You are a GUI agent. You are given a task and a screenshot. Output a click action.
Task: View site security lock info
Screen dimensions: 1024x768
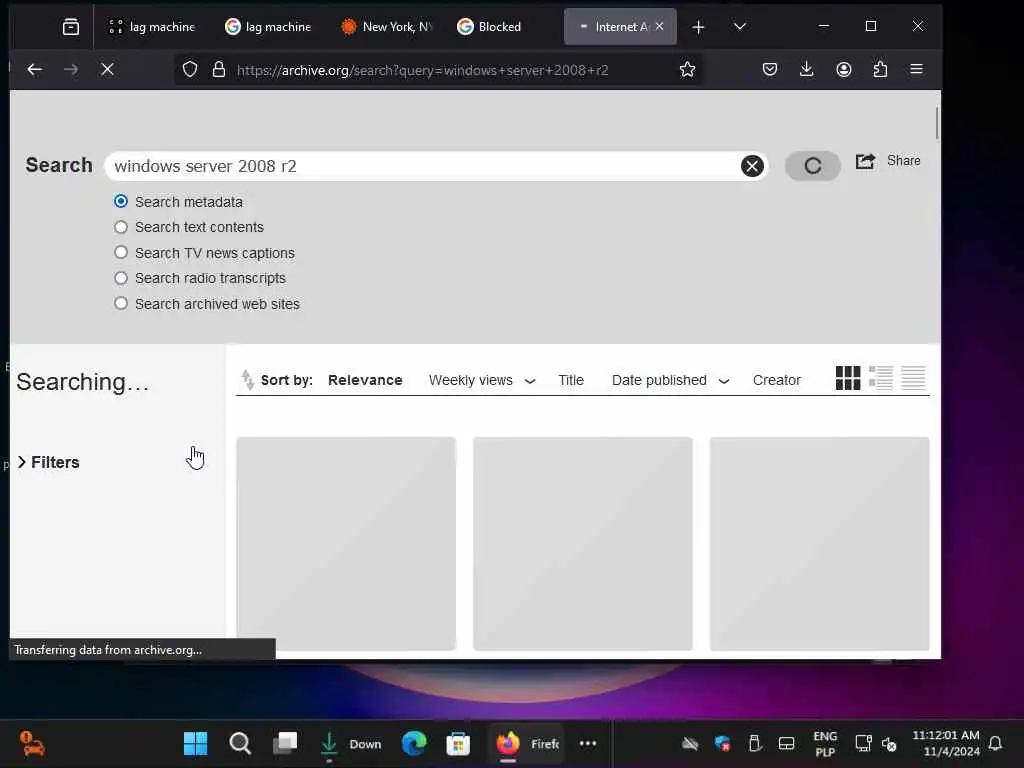pyautogui.click(x=219, y=69)
